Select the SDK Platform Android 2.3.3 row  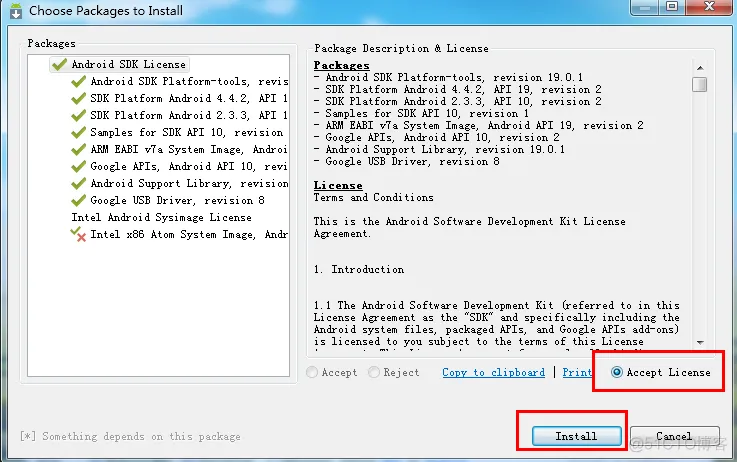[x=180, y=115]
